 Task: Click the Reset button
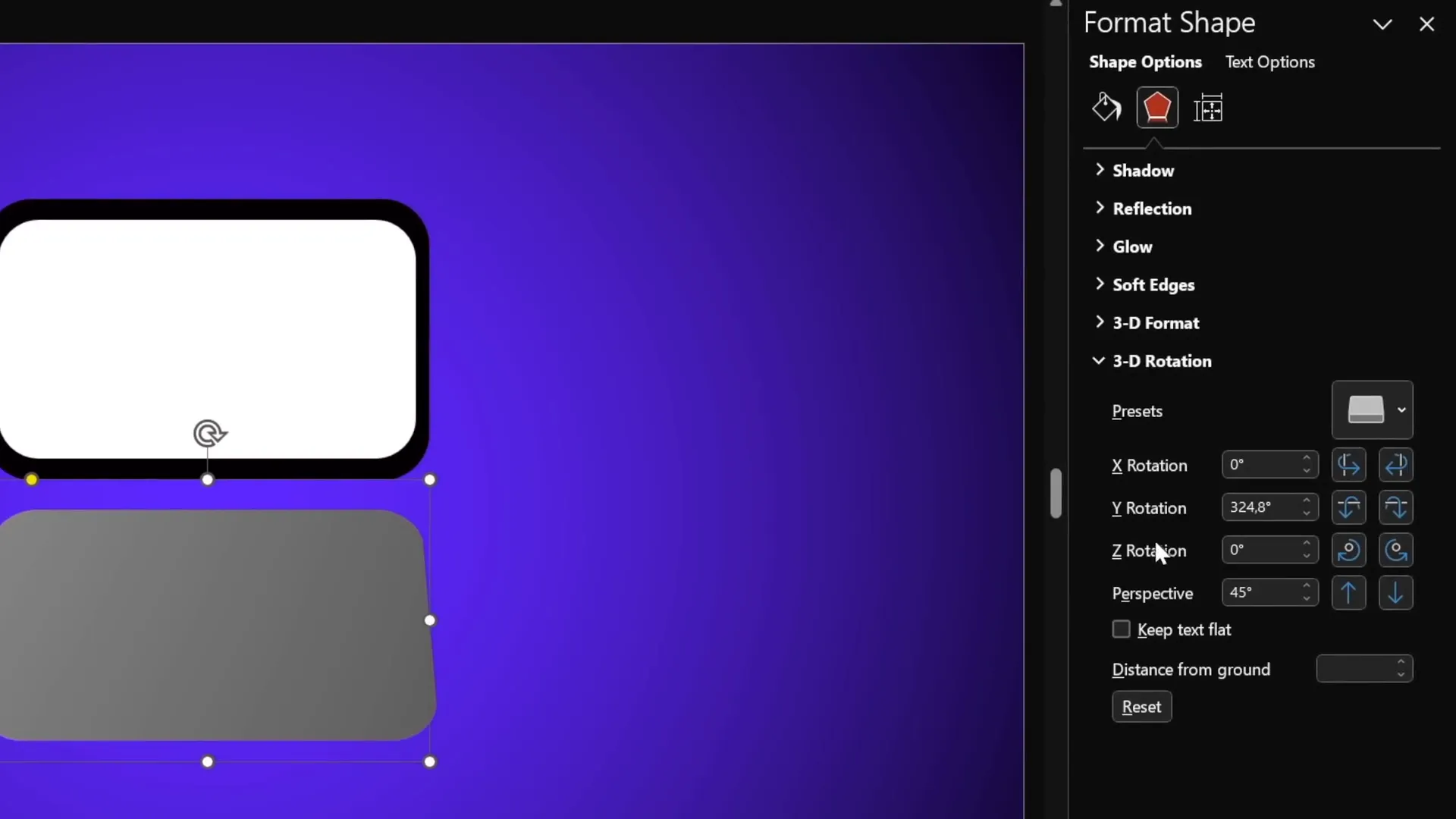click(1141, 707)
